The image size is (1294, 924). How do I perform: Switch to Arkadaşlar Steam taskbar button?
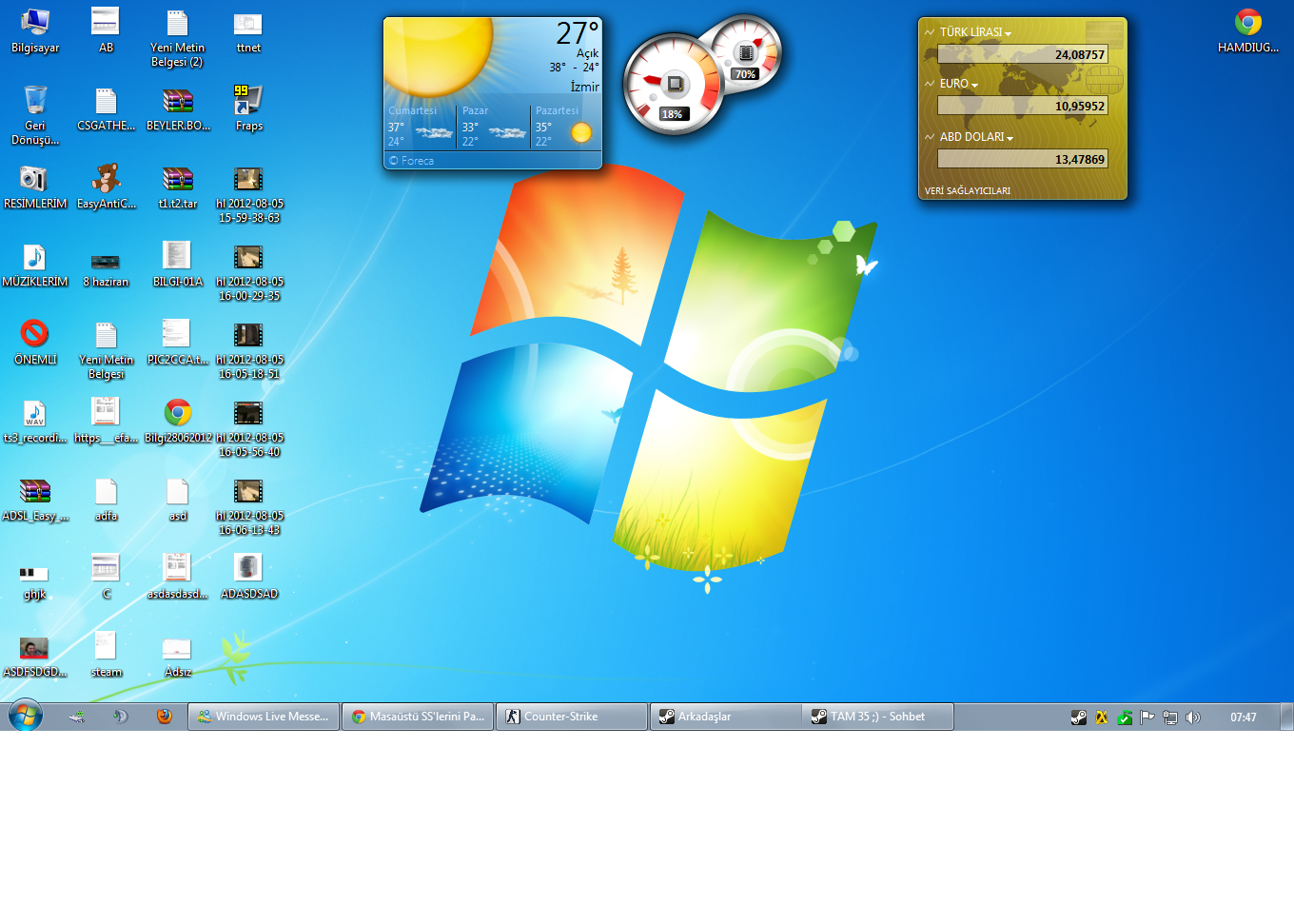pyautogui.click(x=726, y=717)
